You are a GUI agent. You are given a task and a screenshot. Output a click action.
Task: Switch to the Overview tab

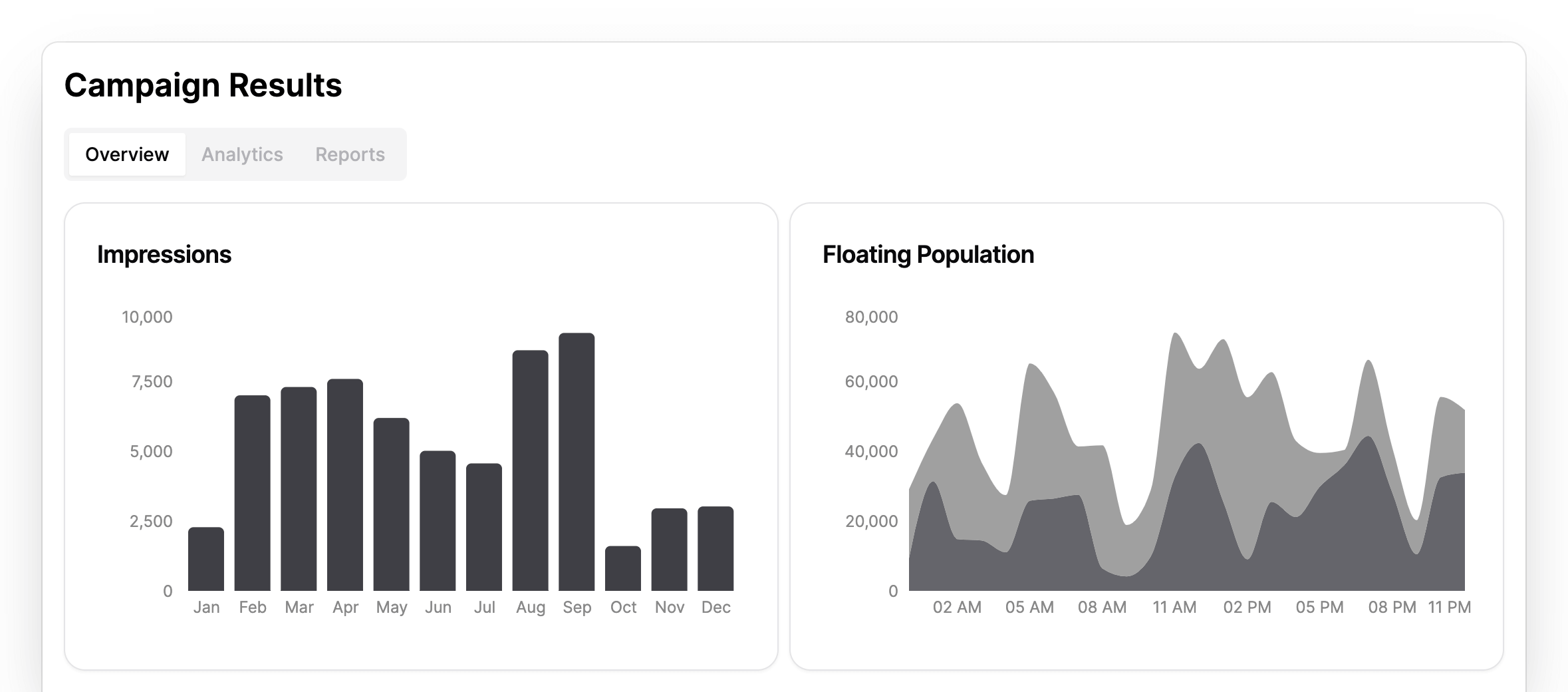point(127,154)
